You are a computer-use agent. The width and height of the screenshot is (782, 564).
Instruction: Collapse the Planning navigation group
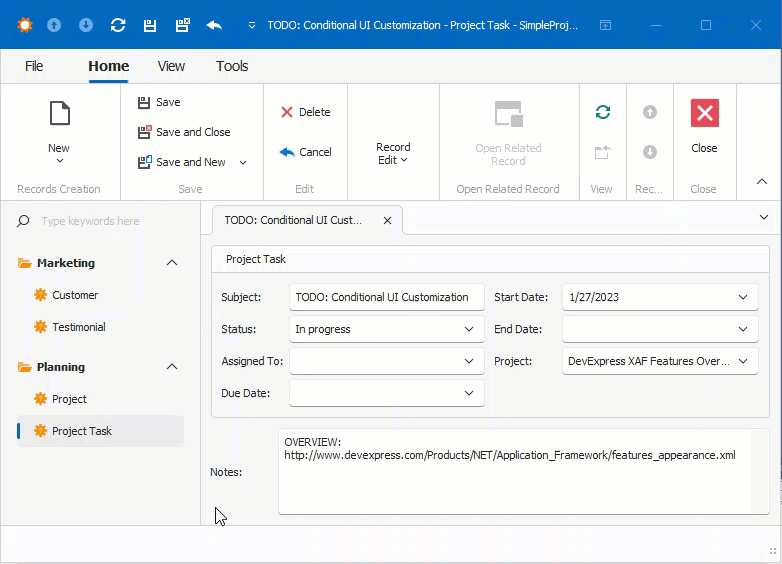click(172, 367)
